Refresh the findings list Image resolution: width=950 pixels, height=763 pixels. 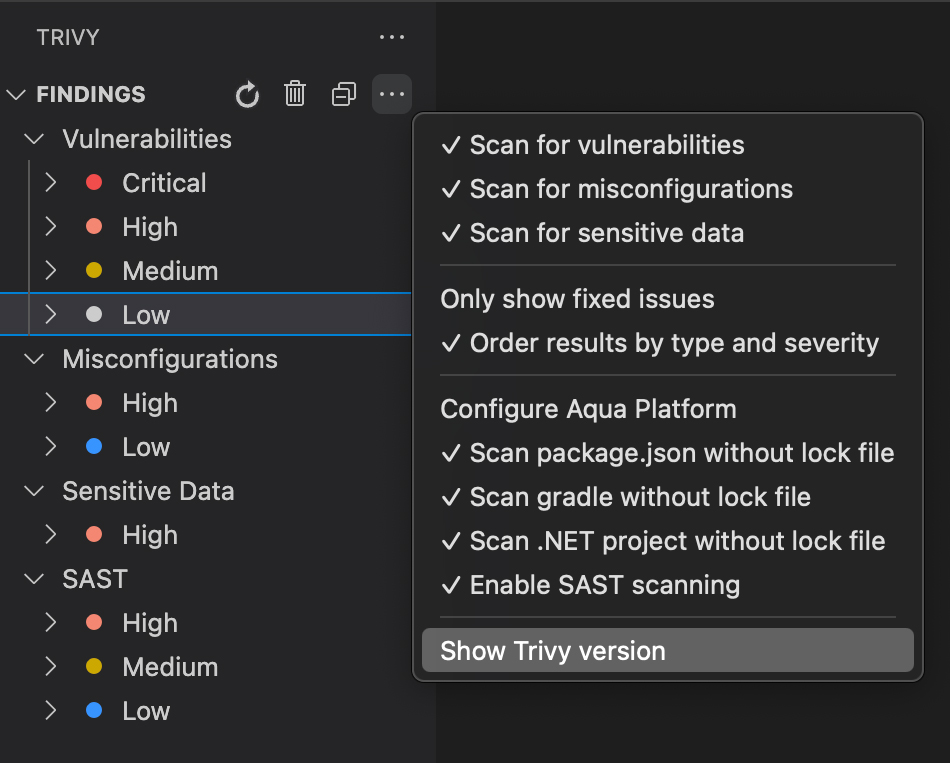[x=247, y=94]
